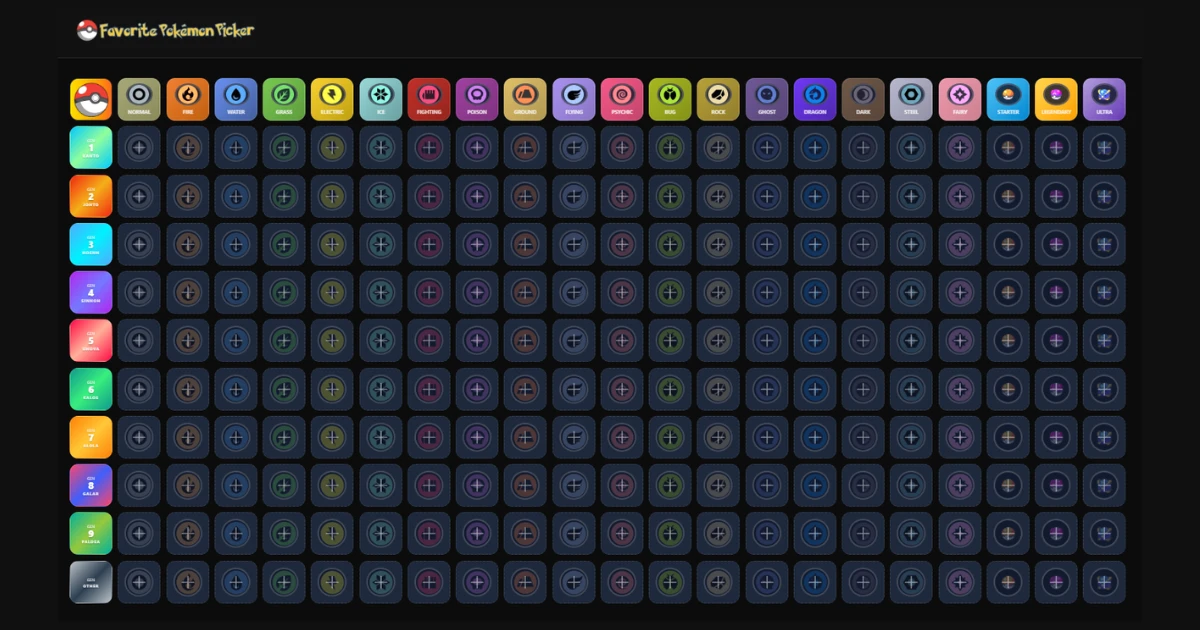Choose the Gen 3 Hoenn row tile
Viewport: 1200px width, 630px height.
click(91, 244)
